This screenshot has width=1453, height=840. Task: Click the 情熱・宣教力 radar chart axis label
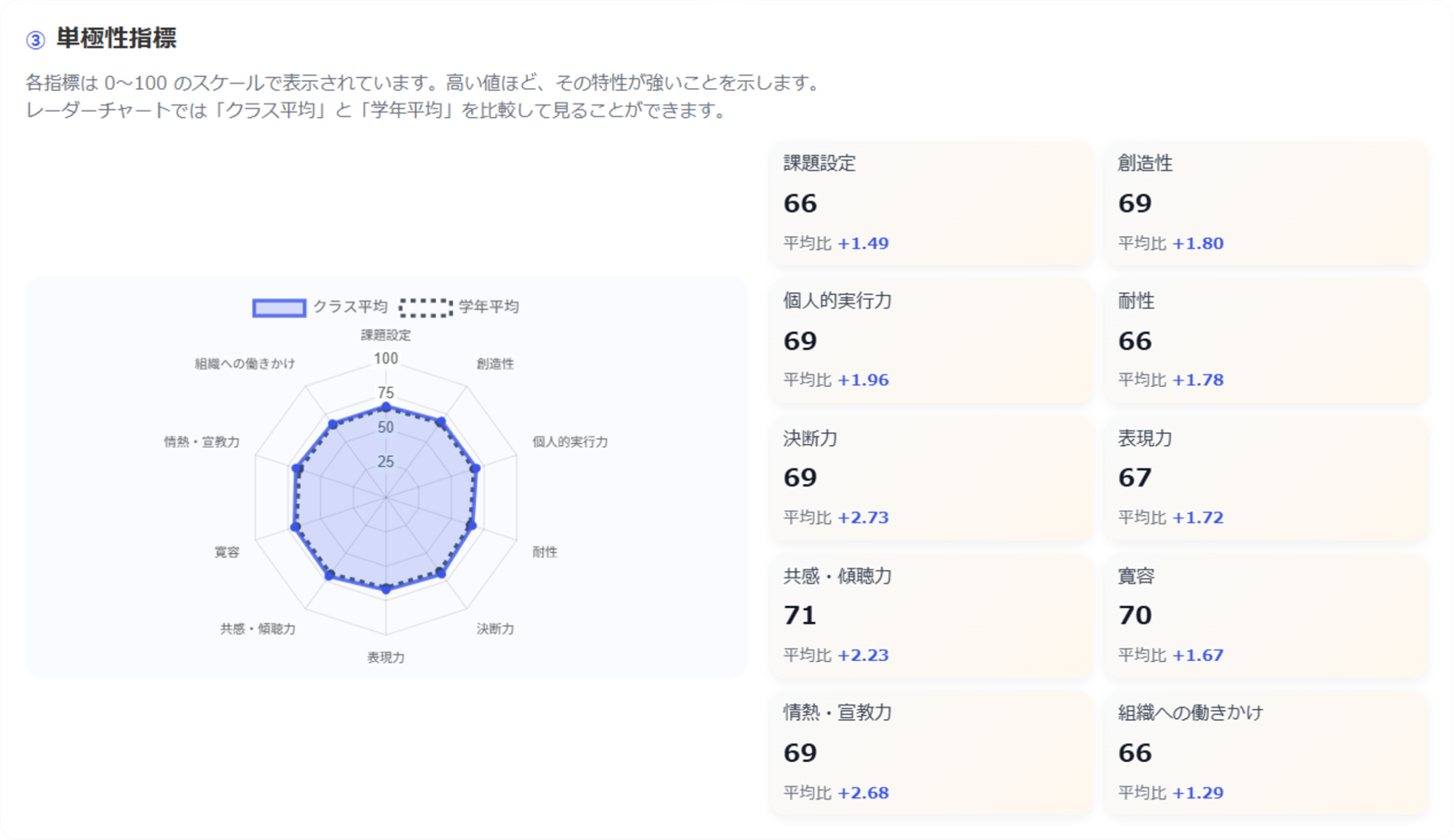202,441
